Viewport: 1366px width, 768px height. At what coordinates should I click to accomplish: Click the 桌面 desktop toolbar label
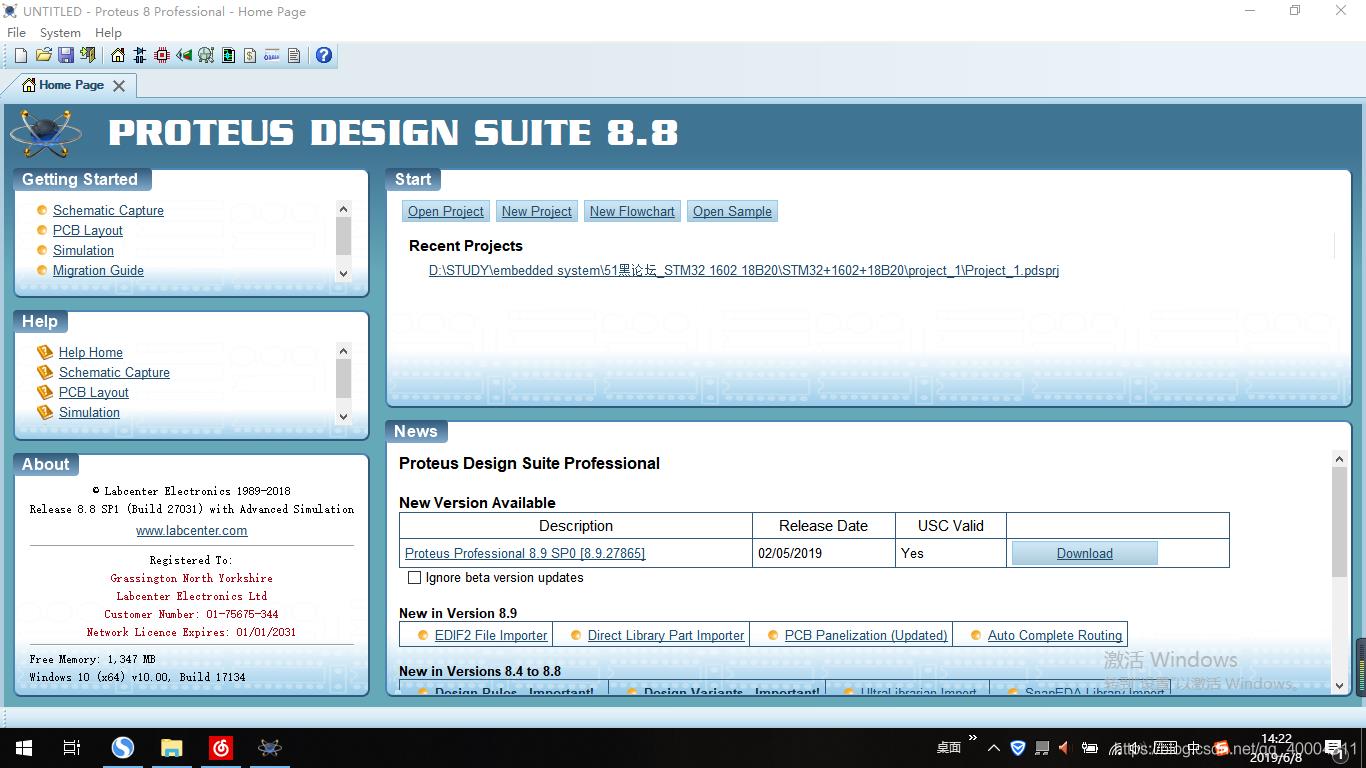coord(949,748)
